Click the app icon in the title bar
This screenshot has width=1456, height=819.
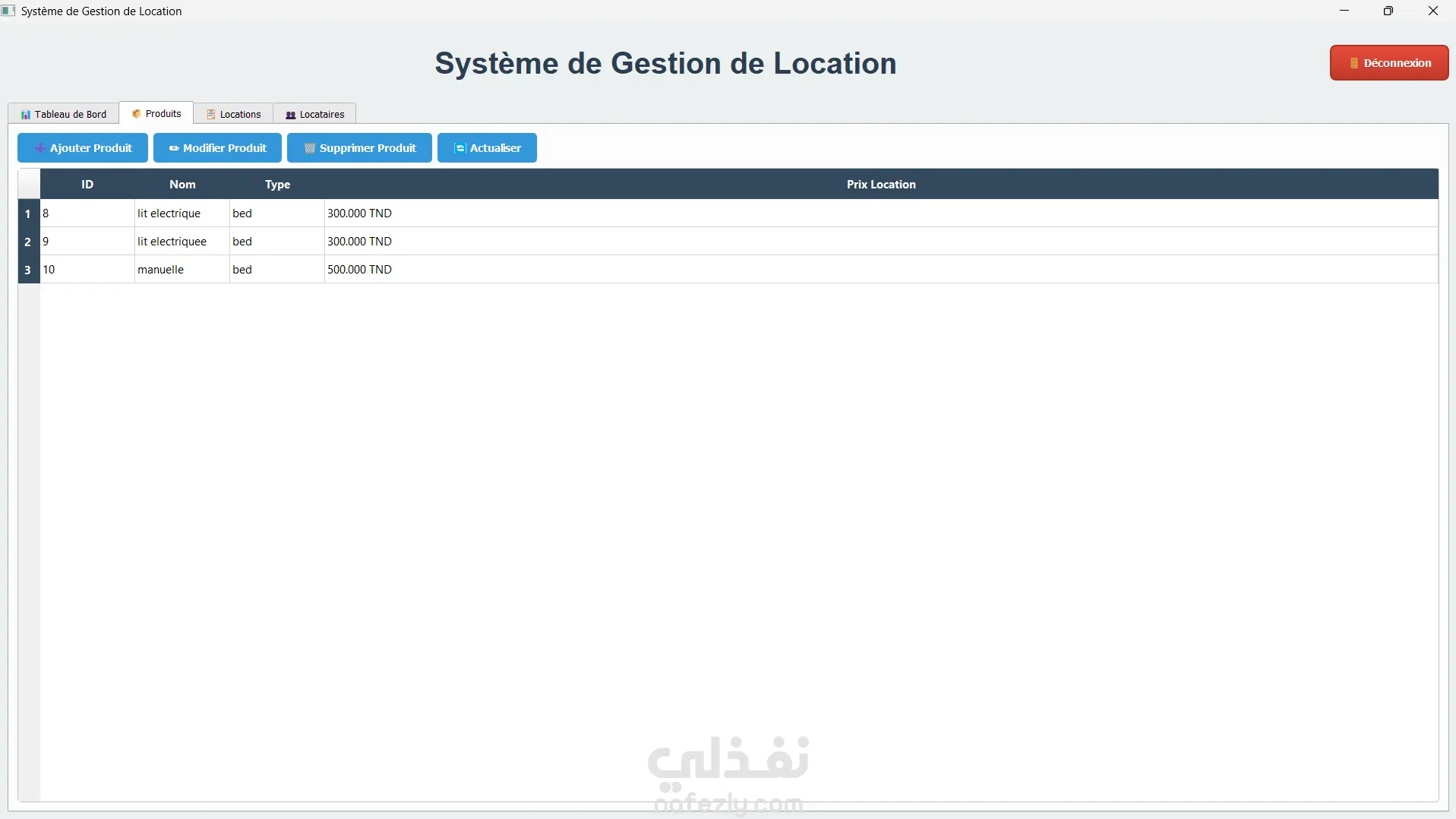(x=8, y=11)
